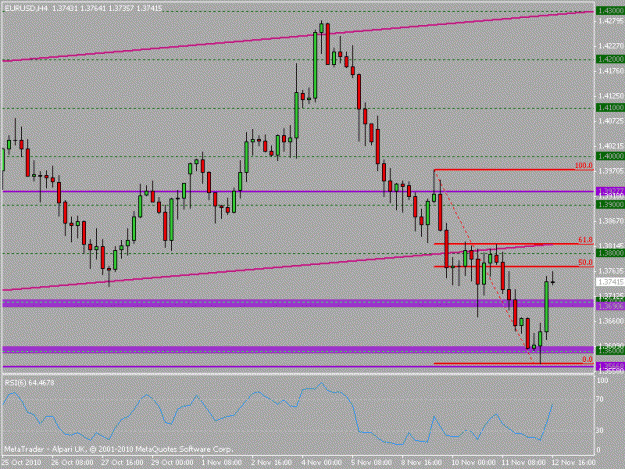Click the 11 Nov 08:00 time label

(x=523, y=462)
